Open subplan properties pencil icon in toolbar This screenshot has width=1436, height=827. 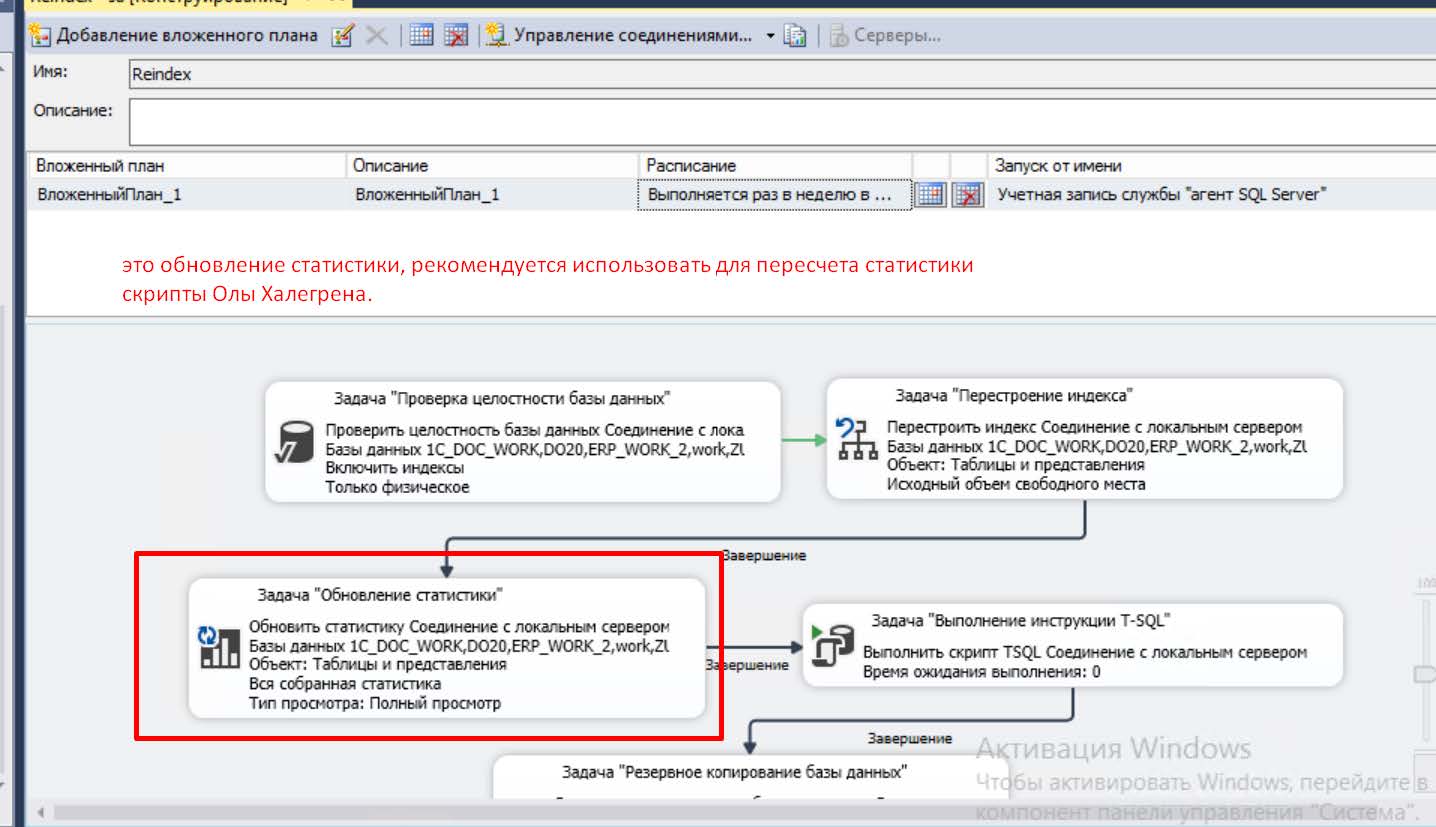(x=343, y=36)
